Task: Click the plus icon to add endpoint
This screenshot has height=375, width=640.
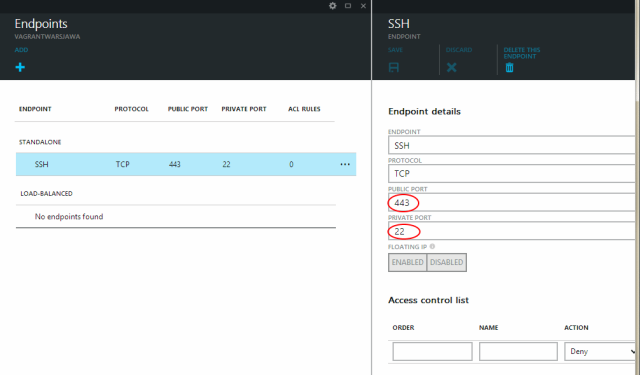Action: pyautogui.click(x=20, y=67)
